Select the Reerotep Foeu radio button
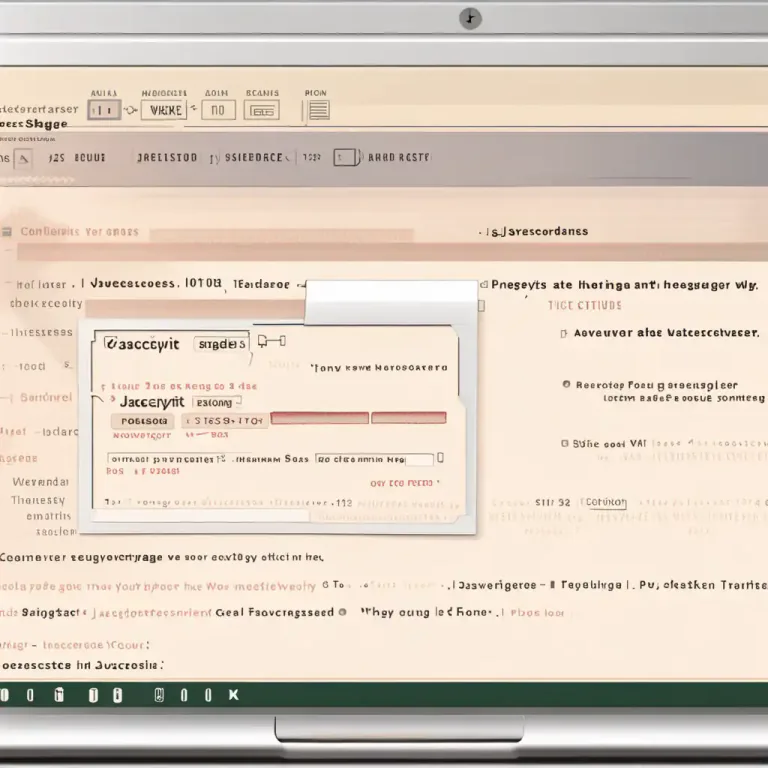This screenshot has height=768, width=768. click(566, 384)
